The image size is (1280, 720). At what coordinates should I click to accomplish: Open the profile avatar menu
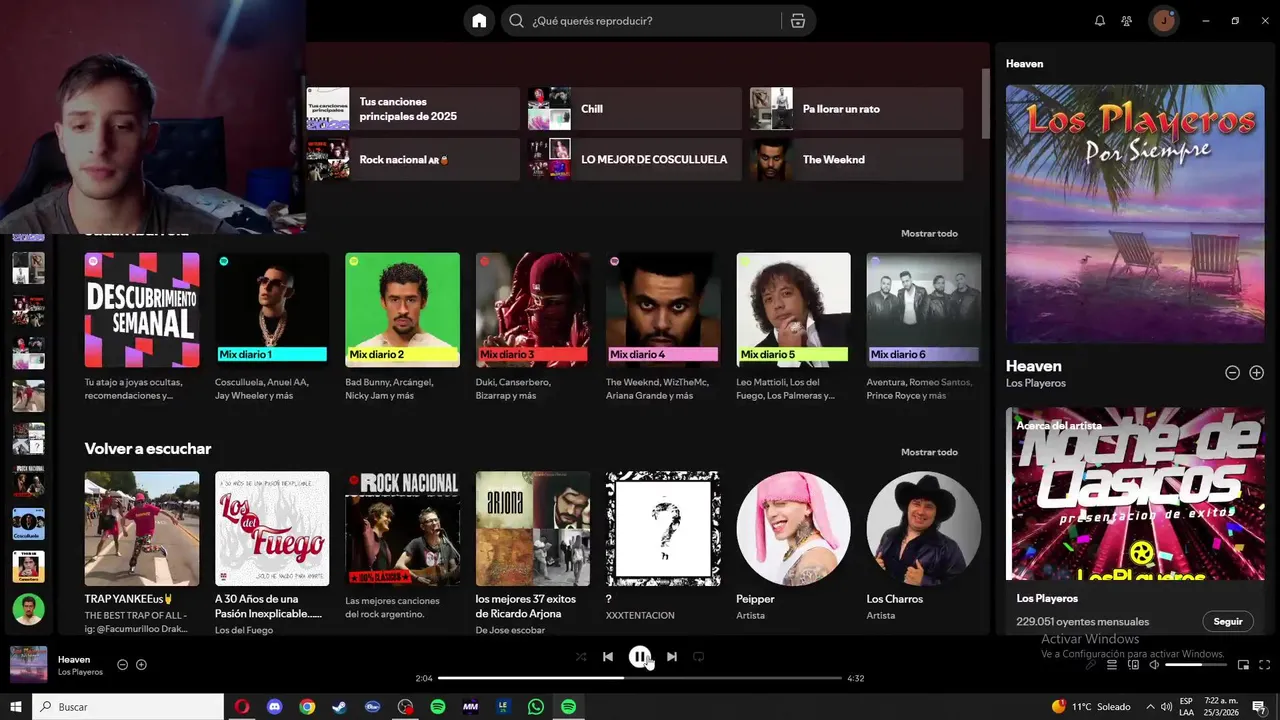(x=1164, y=21)
